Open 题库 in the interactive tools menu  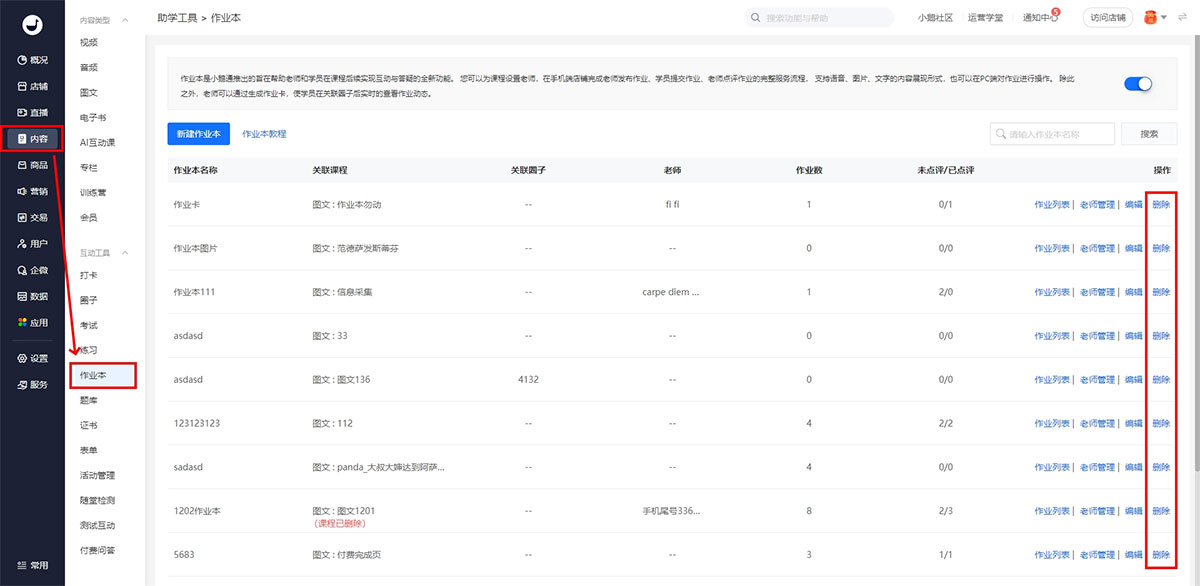coord(89,400)
